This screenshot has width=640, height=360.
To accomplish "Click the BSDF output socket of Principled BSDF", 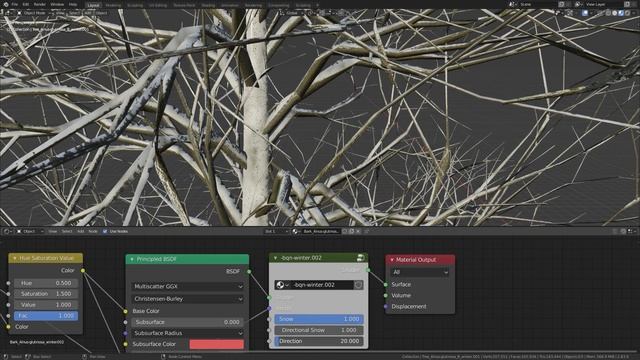I will tap(249, 271).
